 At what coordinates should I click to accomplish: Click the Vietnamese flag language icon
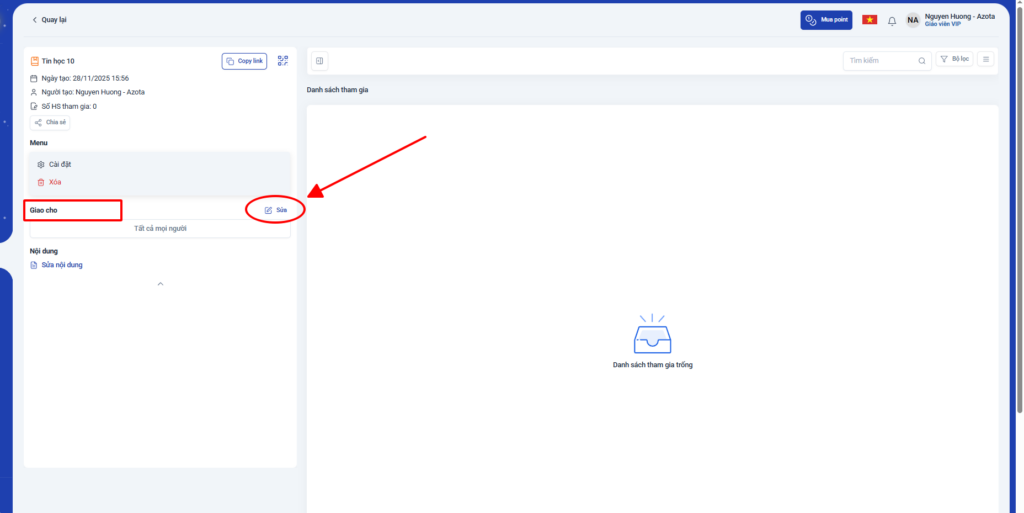[869, 20]
